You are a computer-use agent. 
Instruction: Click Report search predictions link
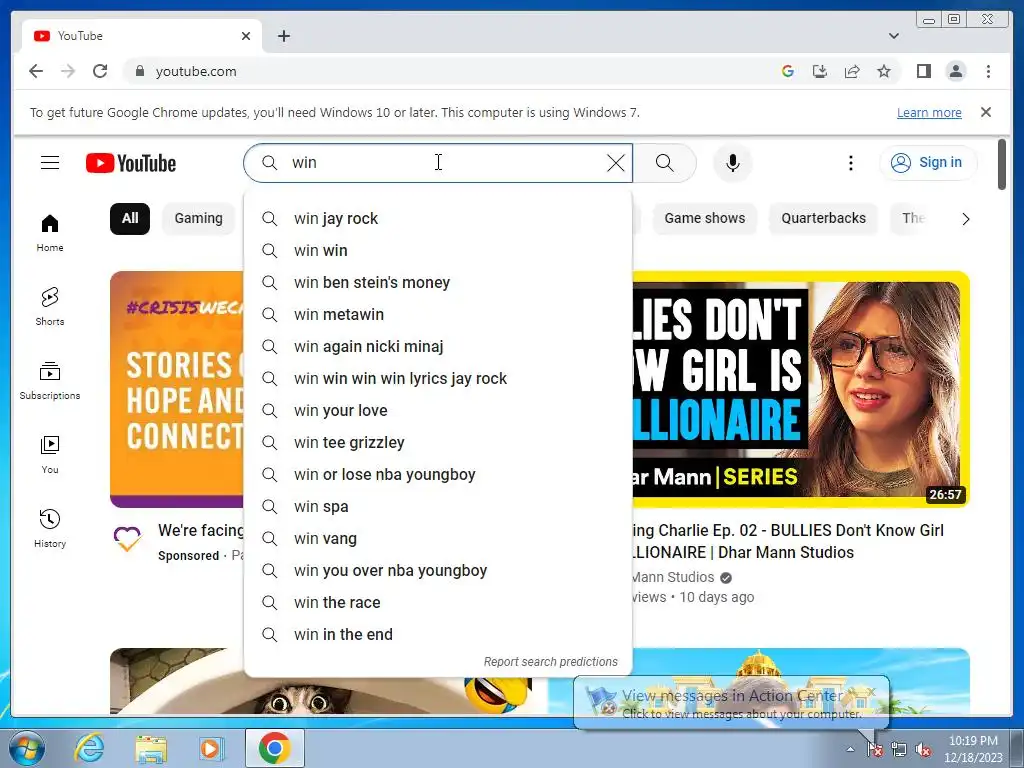click(550, 662)
